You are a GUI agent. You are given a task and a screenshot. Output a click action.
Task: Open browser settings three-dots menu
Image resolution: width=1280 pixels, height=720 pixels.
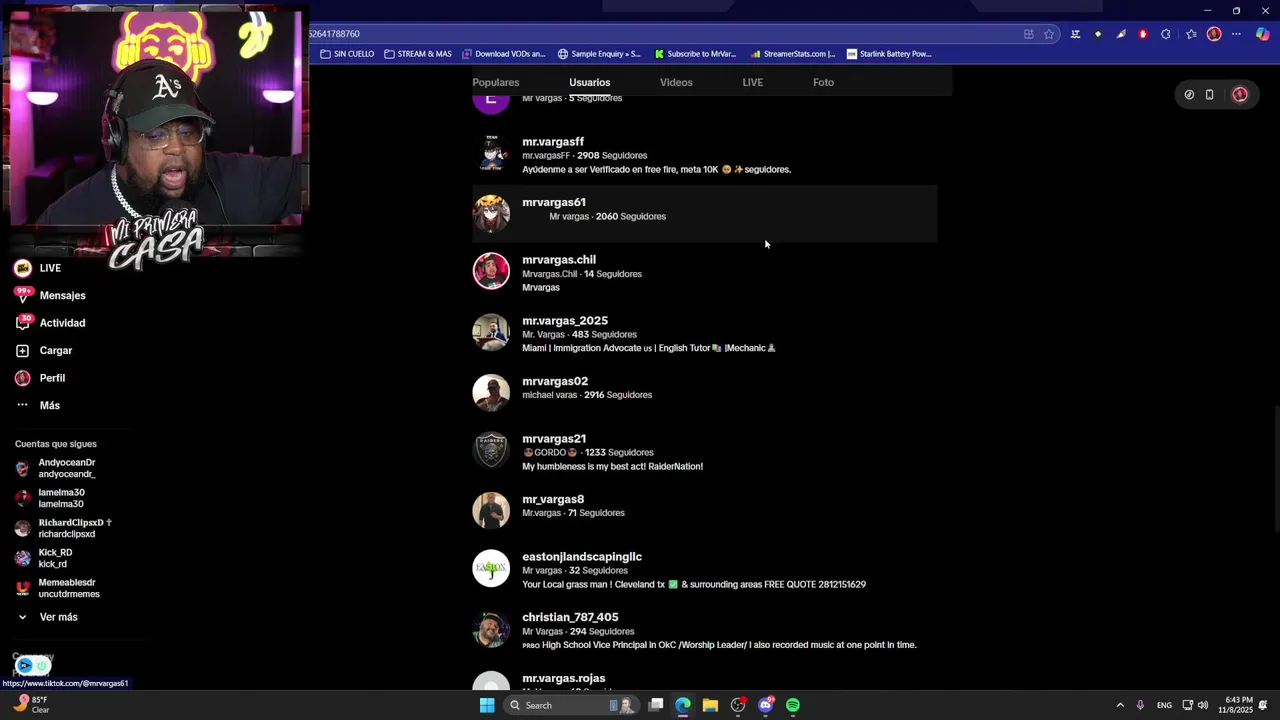point(1237,34)
